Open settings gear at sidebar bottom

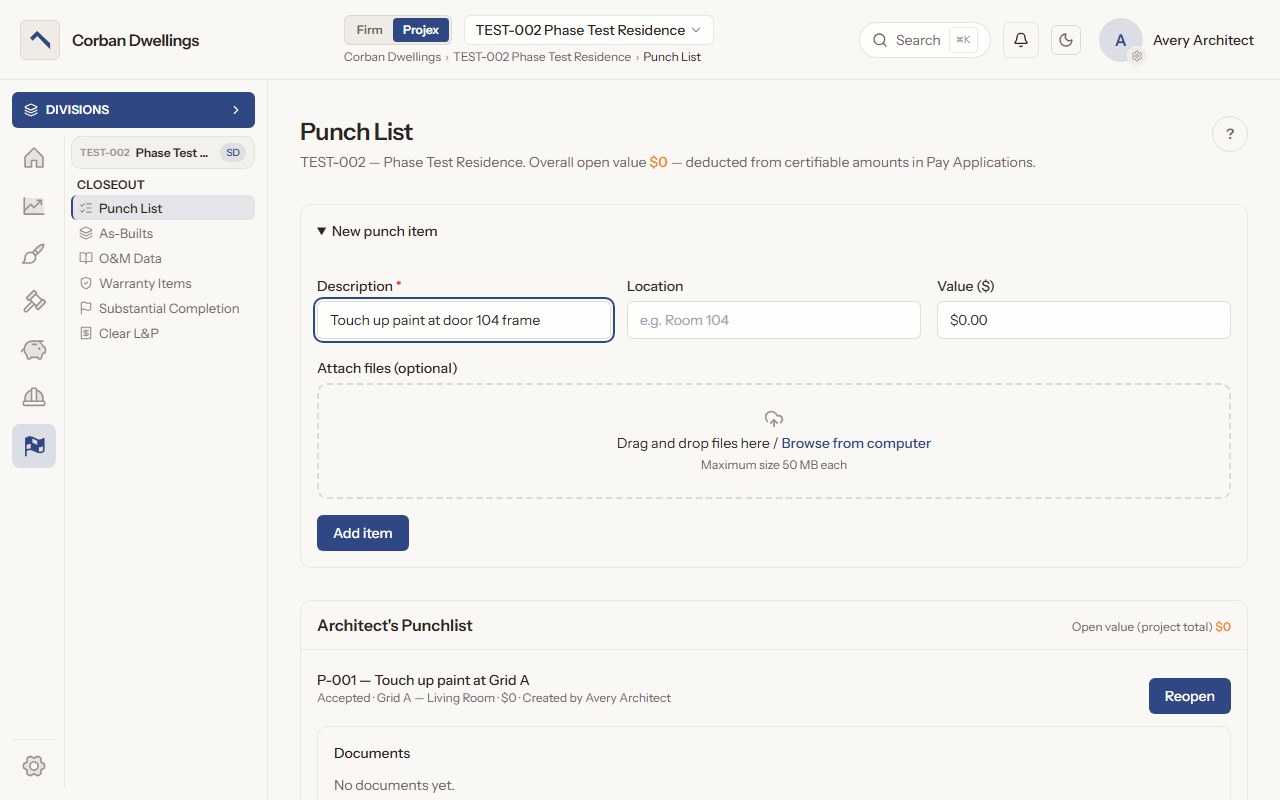34,766
